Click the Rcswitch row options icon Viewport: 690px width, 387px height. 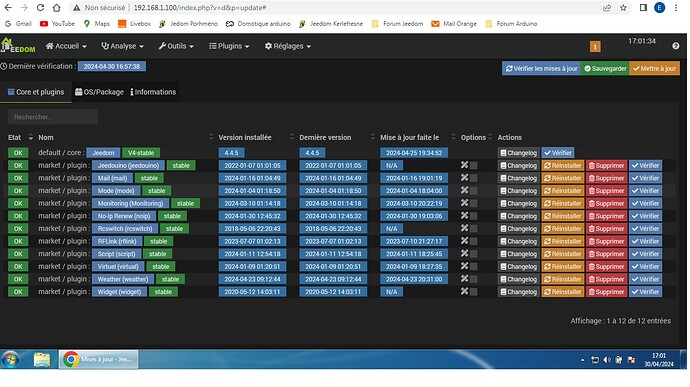tap(464, 228)
